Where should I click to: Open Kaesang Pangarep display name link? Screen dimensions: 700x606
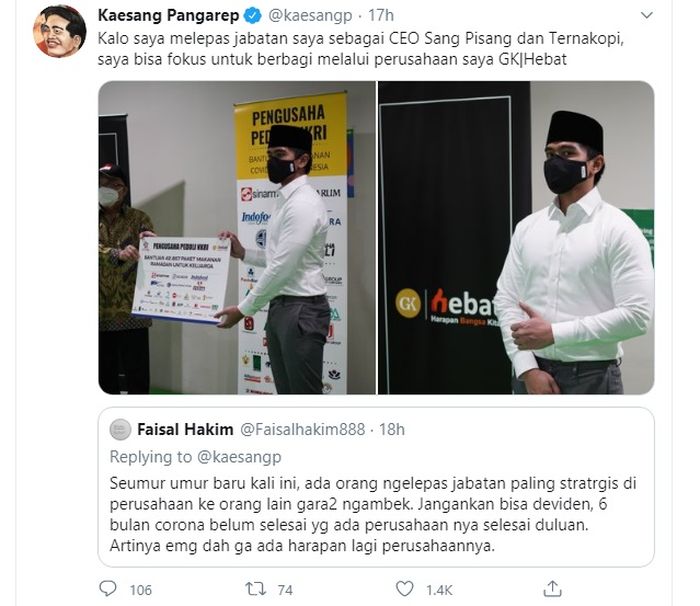tap(168, 16)
